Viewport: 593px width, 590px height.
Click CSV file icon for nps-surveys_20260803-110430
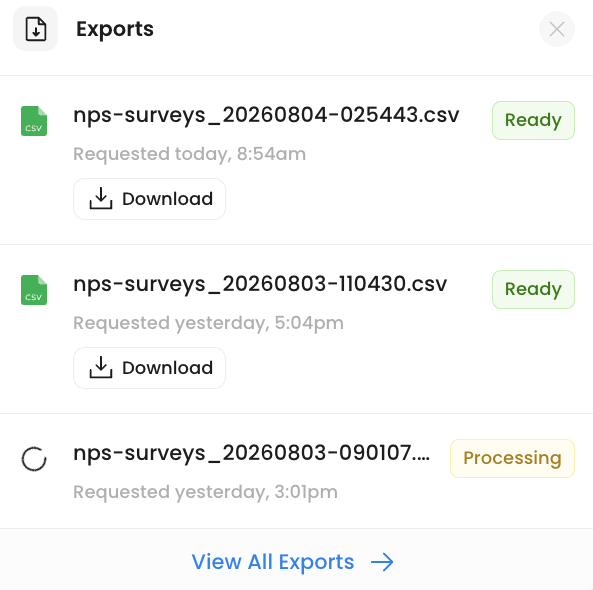coord(34,290)
